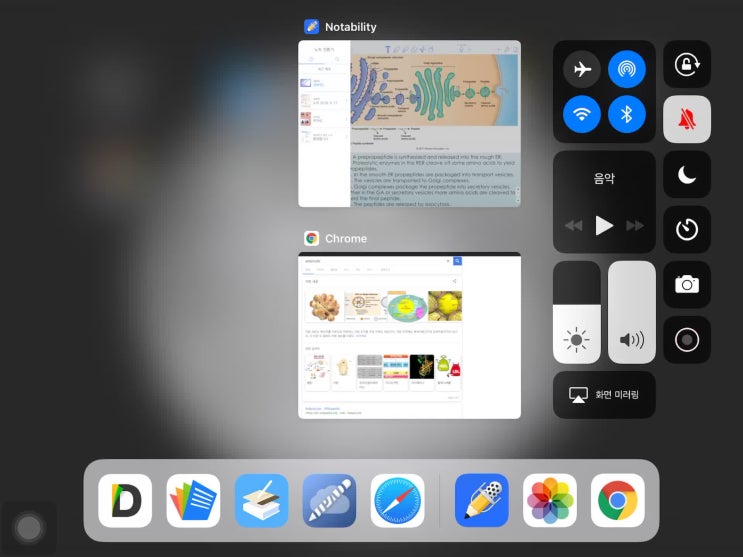The image size is (743, 557).
Task: Open Safari from the dock
Action: point(397,500)
